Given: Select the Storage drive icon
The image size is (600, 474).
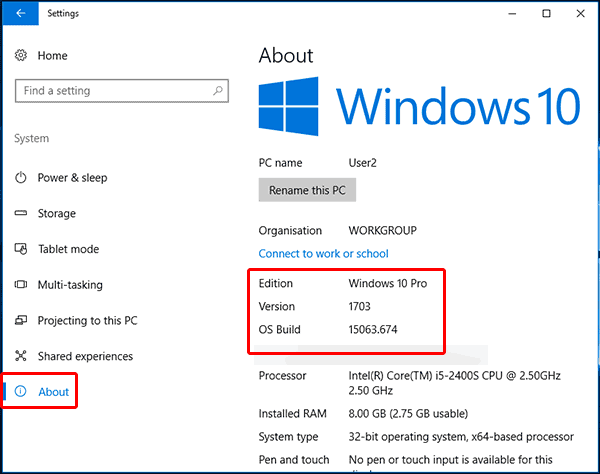Looking at the screenshot, I should 21,213.
